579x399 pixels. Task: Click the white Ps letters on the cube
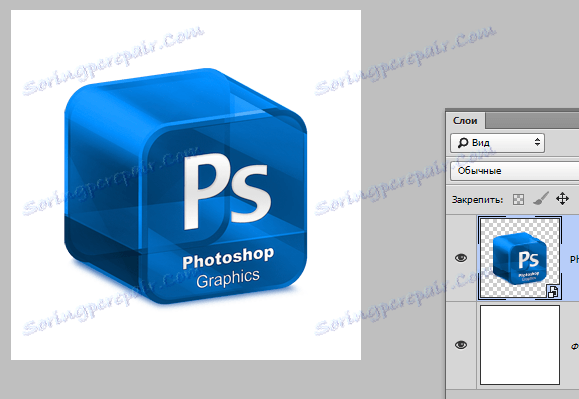click(x=227, y=191)
